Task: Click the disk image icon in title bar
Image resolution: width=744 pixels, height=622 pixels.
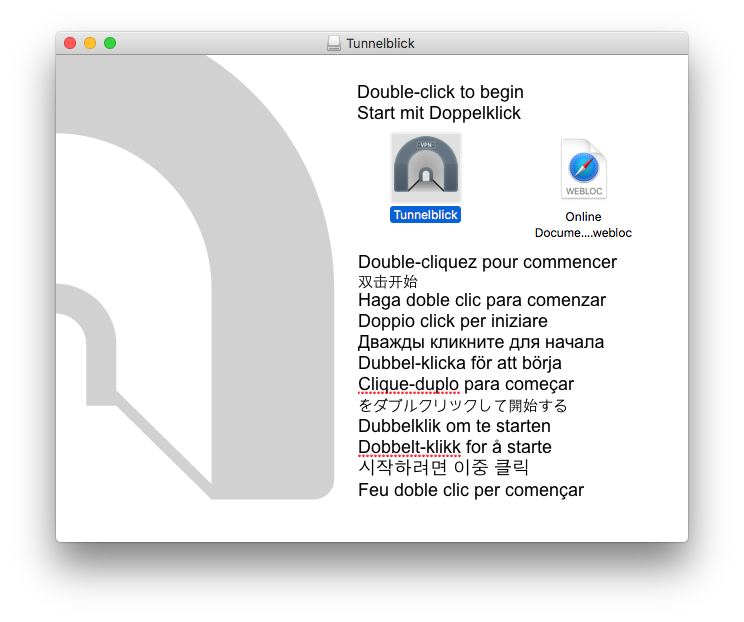Action: (334, 44)
